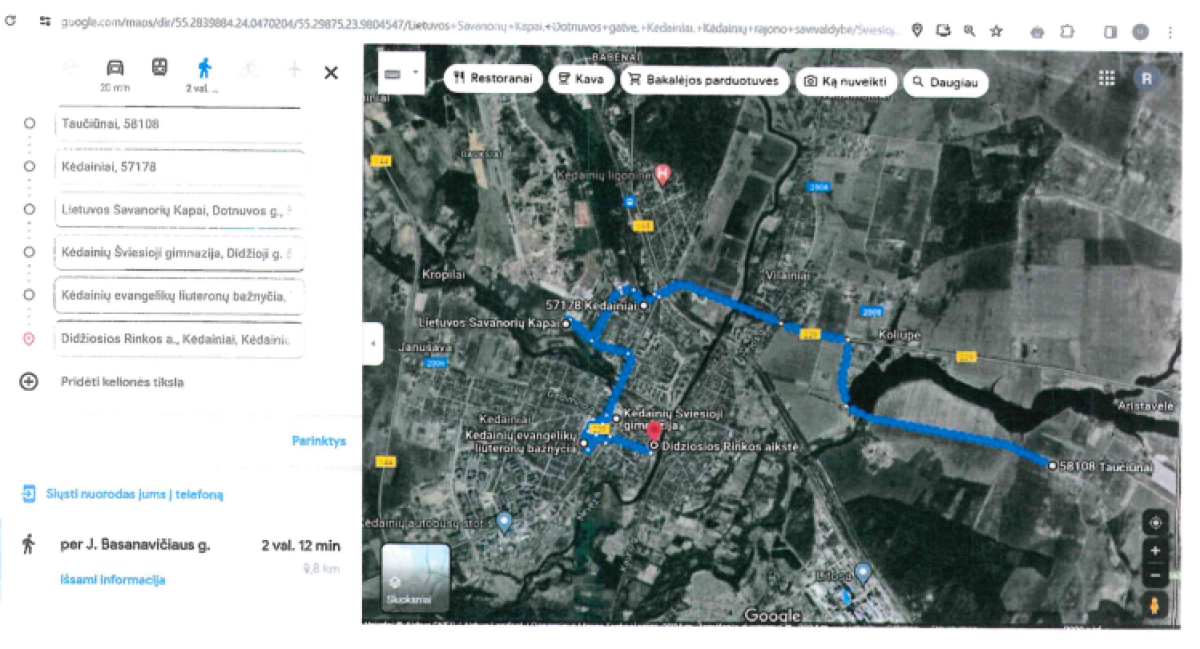
Task: Open Parinktys route options
Action: 319,441
